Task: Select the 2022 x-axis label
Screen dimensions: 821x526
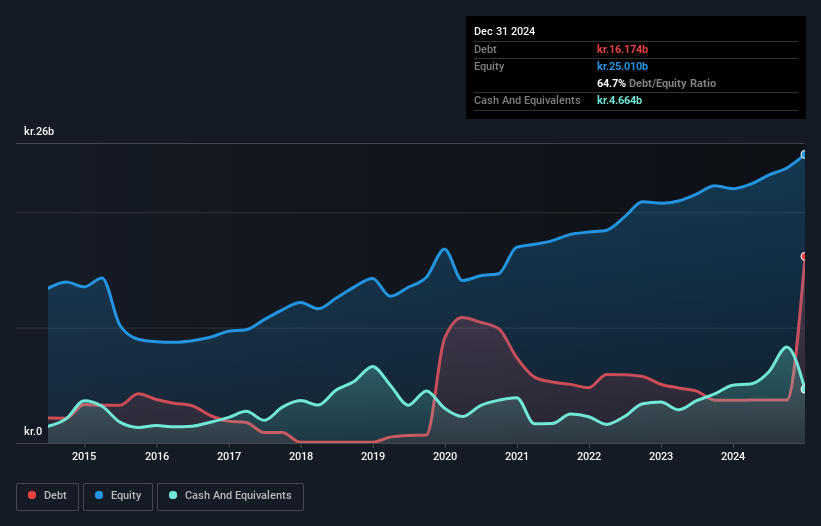Action: click(589, 456)
